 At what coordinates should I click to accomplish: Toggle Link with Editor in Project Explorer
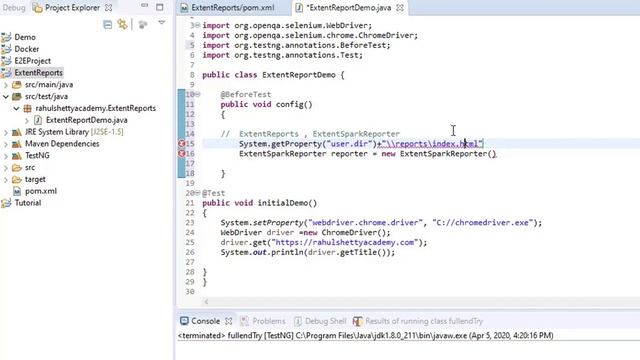122,24
